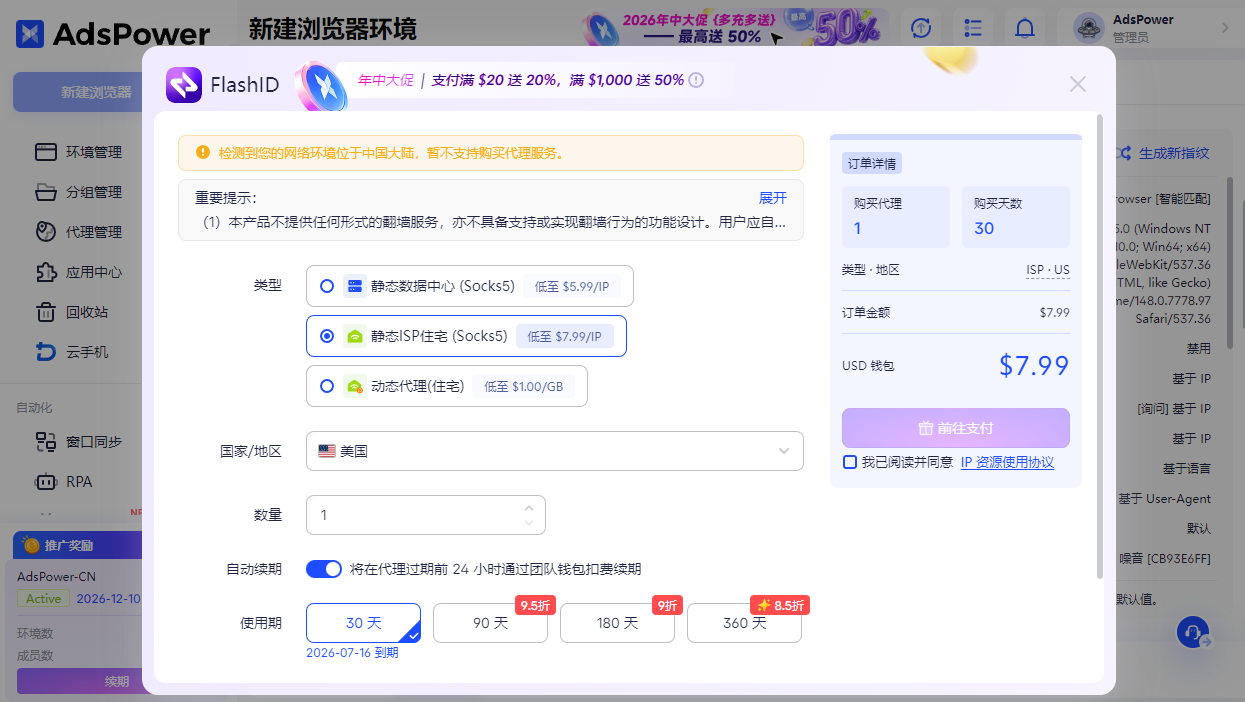Click the US flag icon in country field
The width and height of the screenshot is (1245, 702).
[x=327, y=451]
